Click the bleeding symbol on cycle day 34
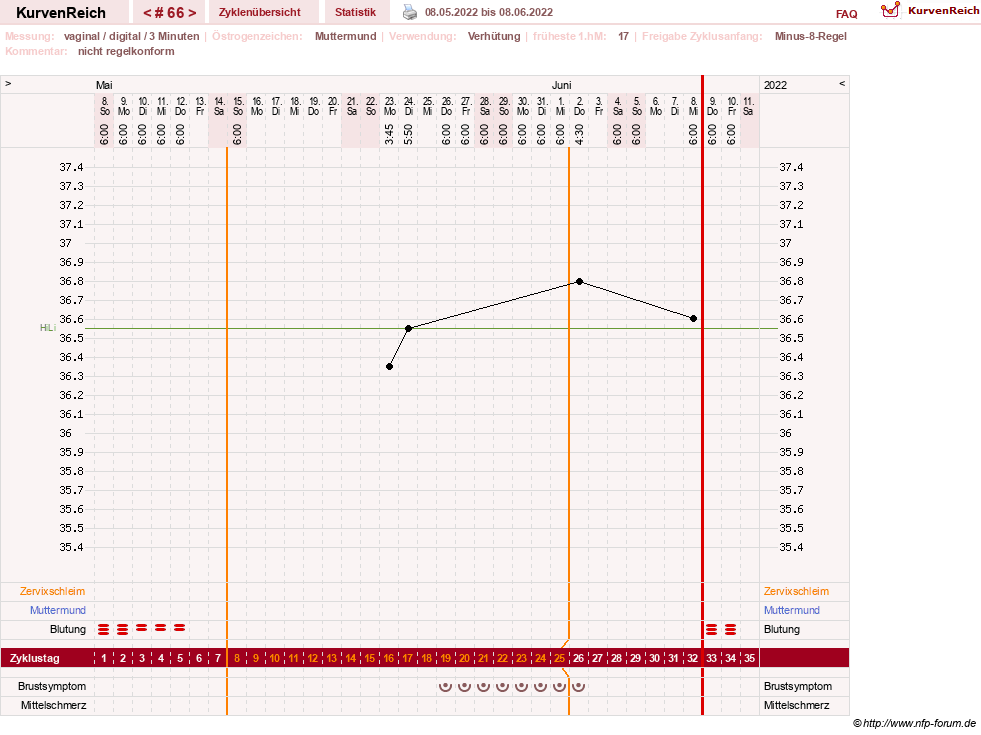 pyautogui.click(x=730, y=629)
